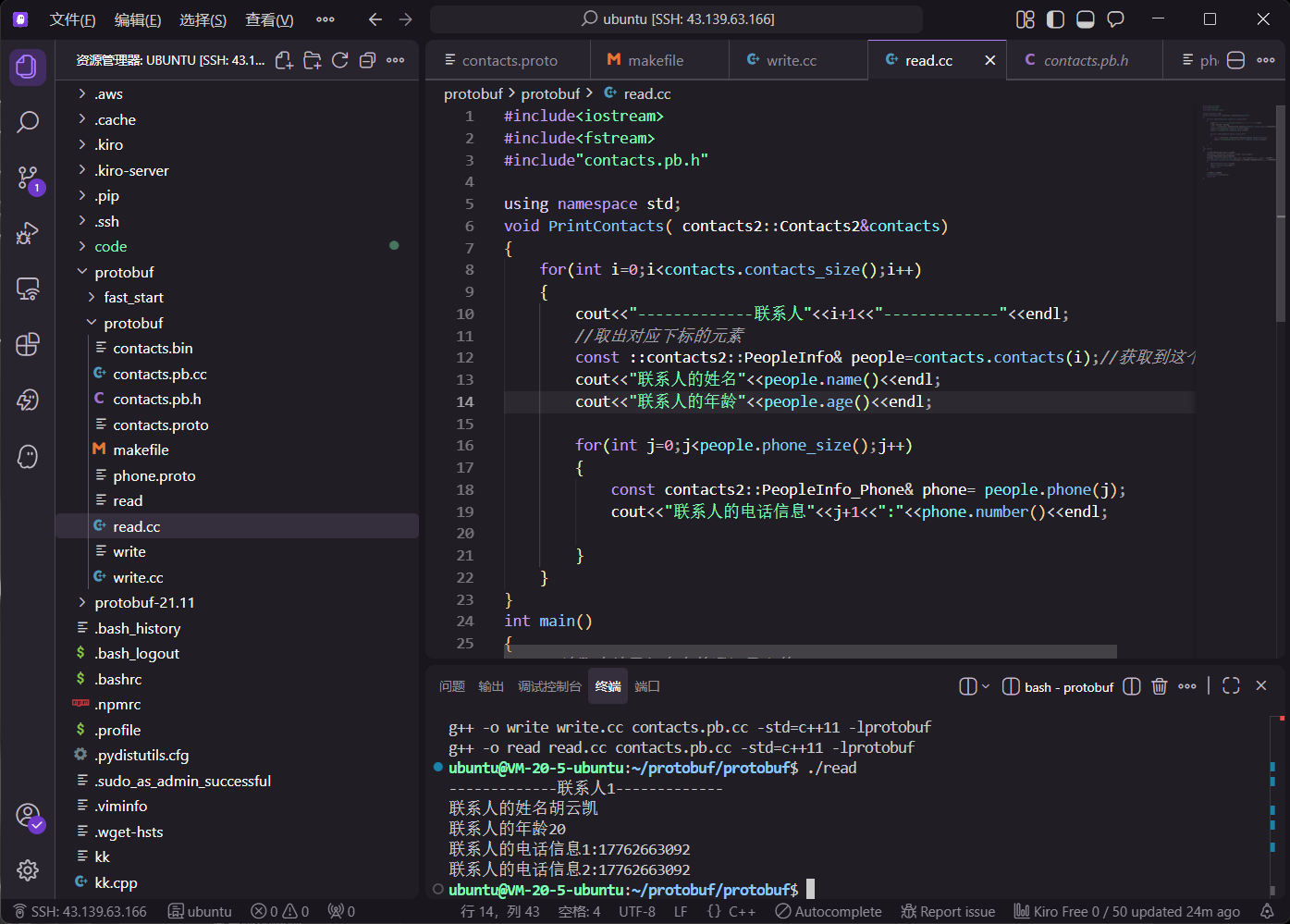
Task: Open Explorer header more actions menu
Action: coord(396,60)
